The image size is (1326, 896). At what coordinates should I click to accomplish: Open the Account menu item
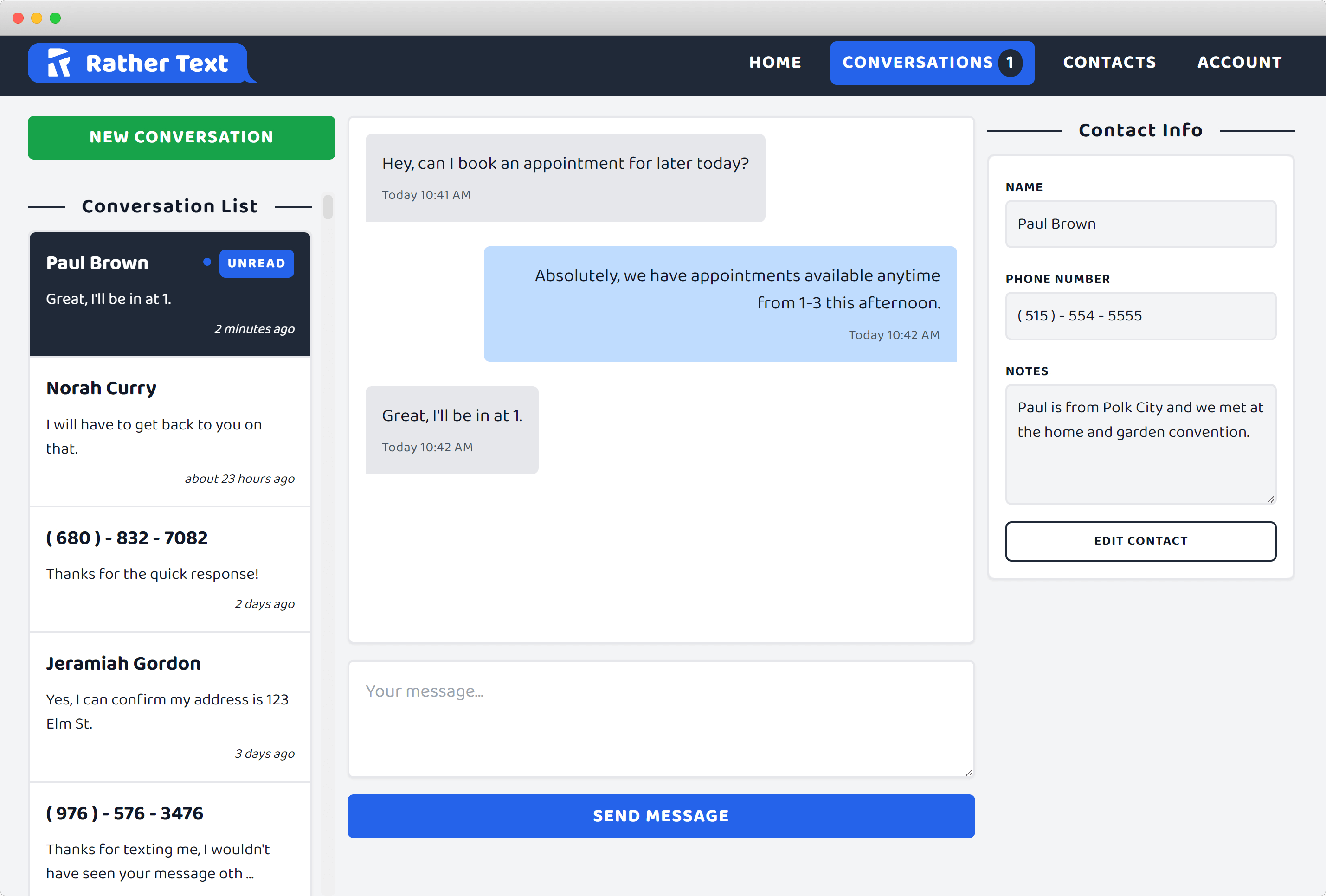(1239, 63)
